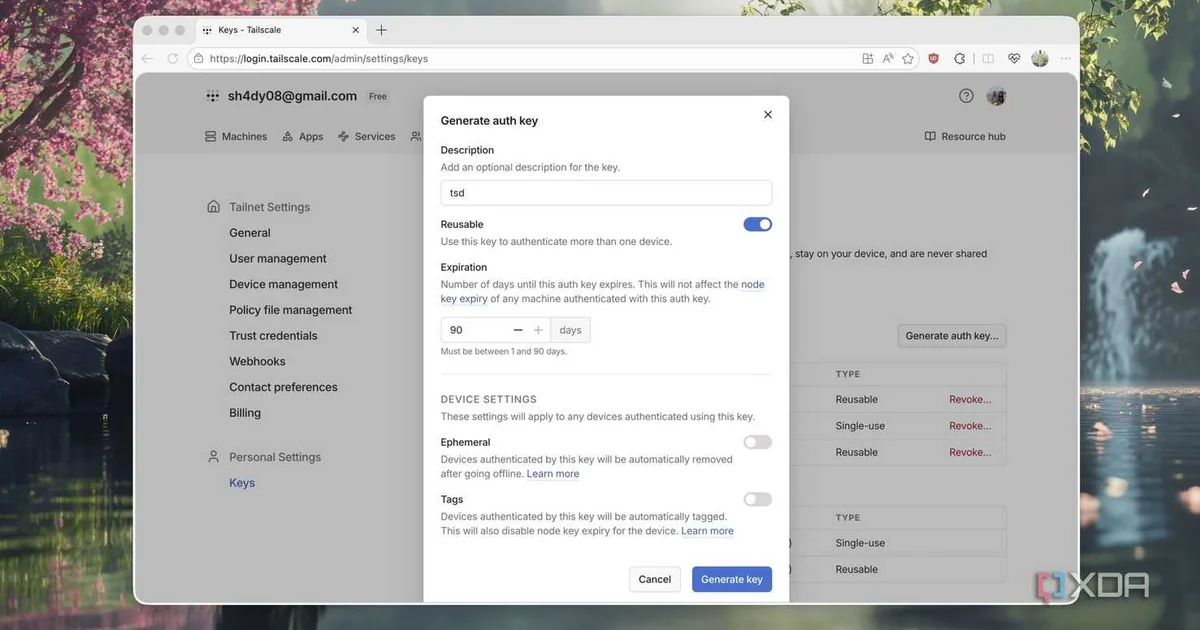1200x630 pixels.
Task: Close the Generate auth key dialog
Action: coord(768,115)
